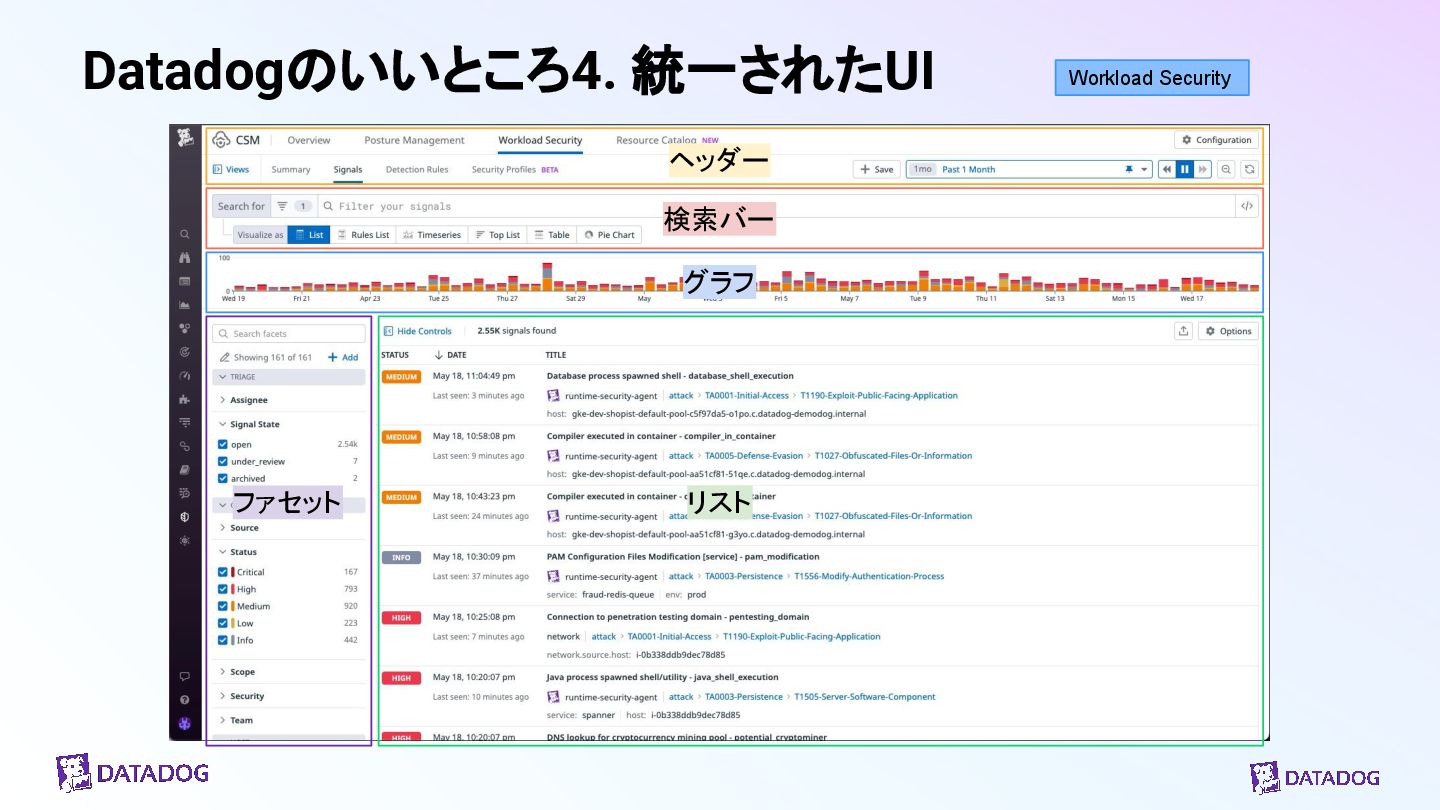Screen dimensions: 1440x810
Task: Click the Configuration button
Action: [1216, 140]
